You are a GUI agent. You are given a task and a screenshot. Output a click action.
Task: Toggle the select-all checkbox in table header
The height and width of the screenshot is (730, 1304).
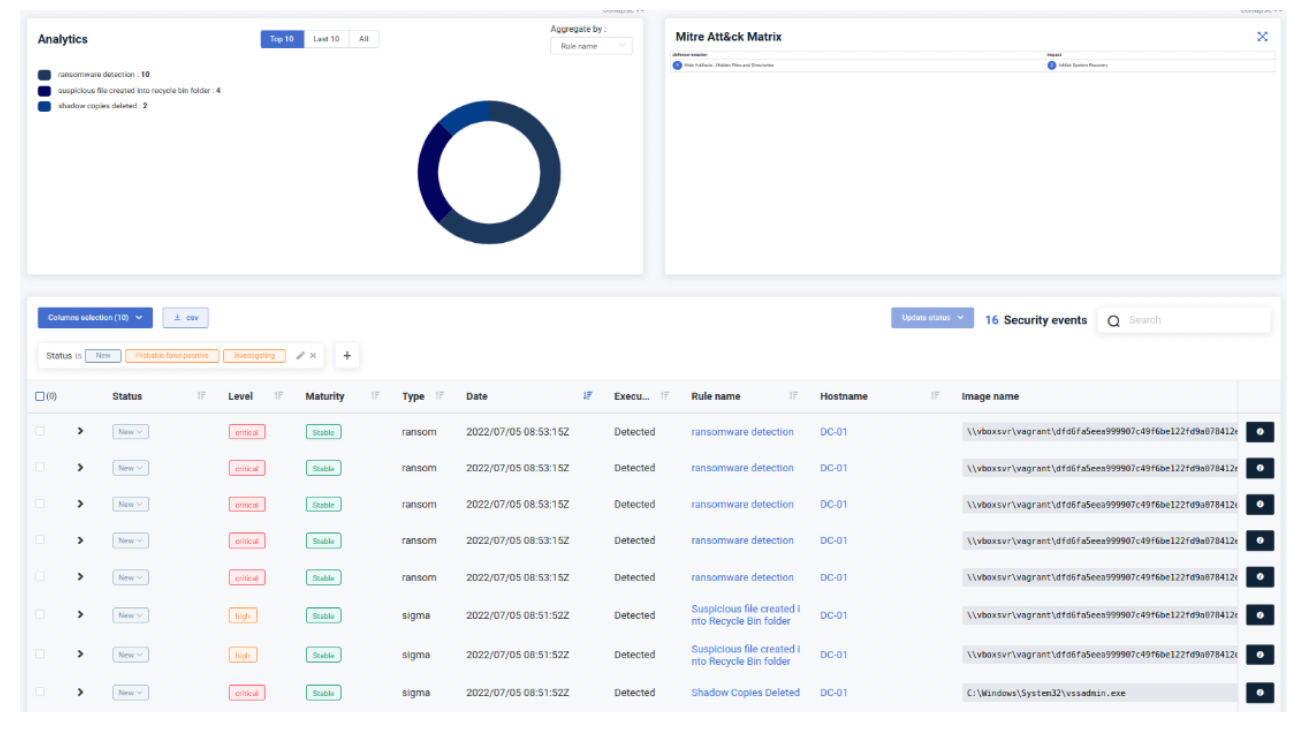coord(40,397)
